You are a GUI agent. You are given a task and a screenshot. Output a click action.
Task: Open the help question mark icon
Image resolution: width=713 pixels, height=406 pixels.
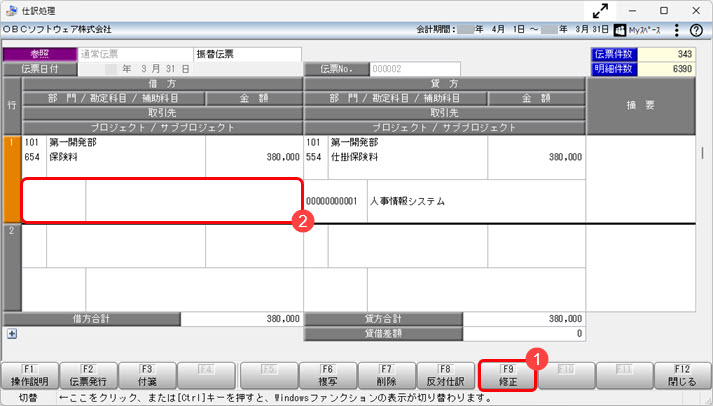(696, 30)
